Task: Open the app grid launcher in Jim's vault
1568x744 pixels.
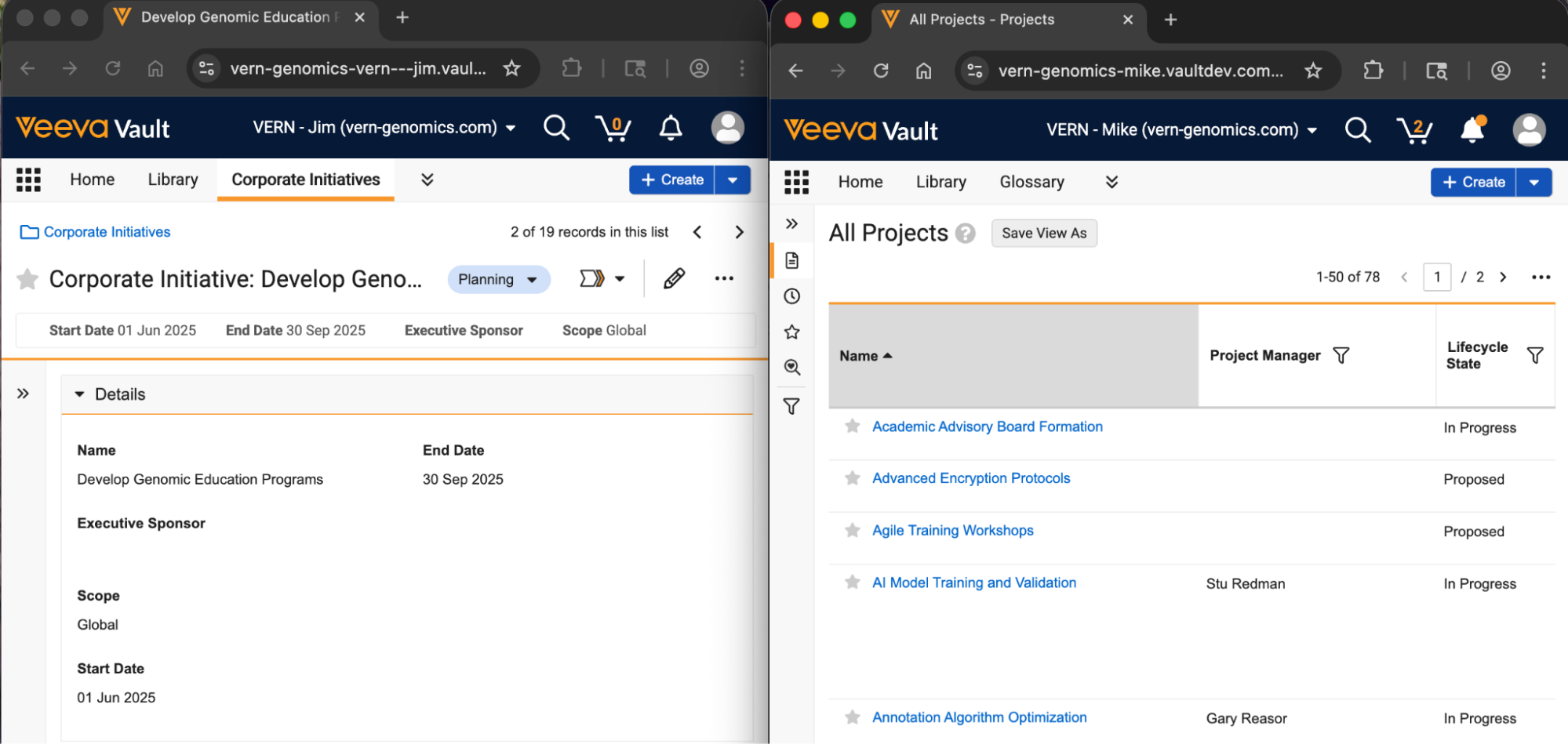Action: point(28,180)
